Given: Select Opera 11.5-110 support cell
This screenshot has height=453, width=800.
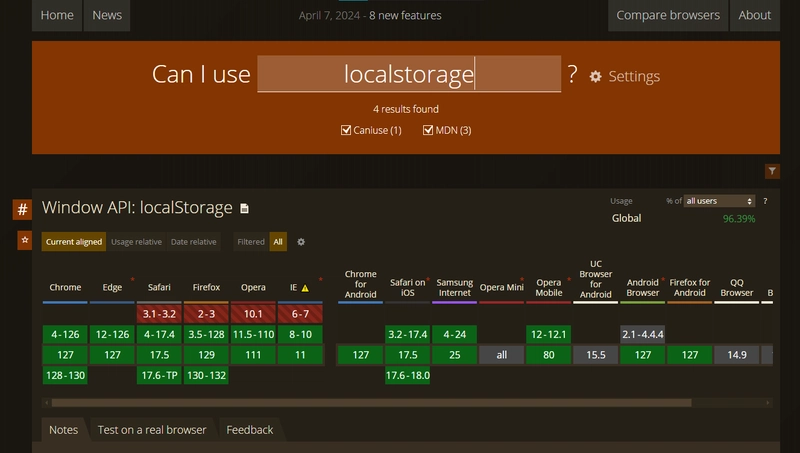Looking at the screenshot, I should point(253,335).
